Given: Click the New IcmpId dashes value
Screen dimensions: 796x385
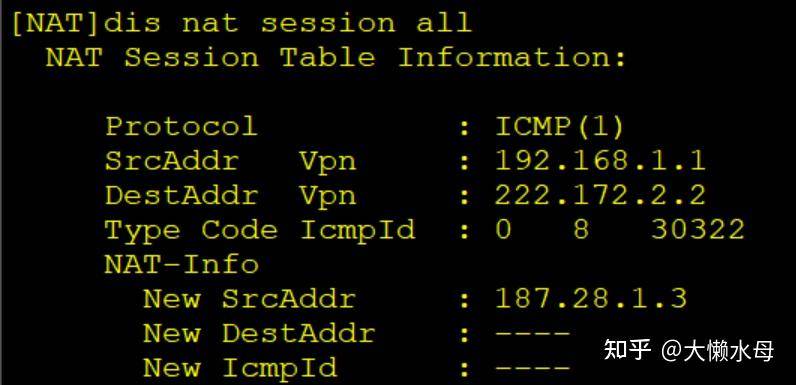Looking at the screenshot, I should [533, 368].
